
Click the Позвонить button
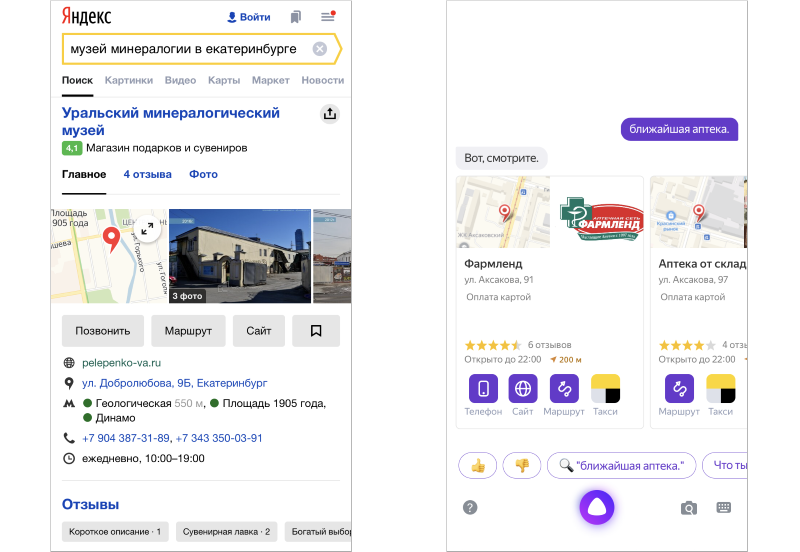click(x=103, y=331)
